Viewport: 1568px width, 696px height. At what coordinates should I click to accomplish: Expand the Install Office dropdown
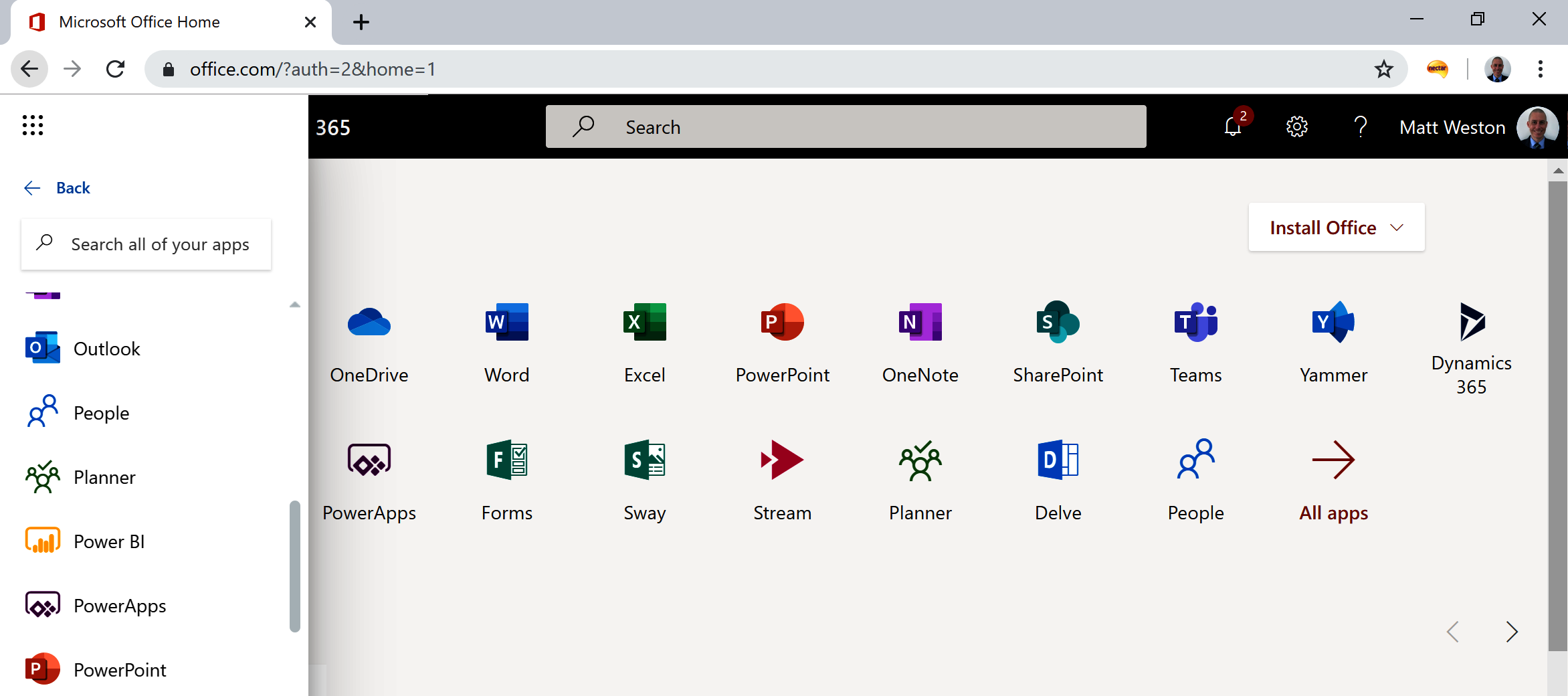point(1337,228)
